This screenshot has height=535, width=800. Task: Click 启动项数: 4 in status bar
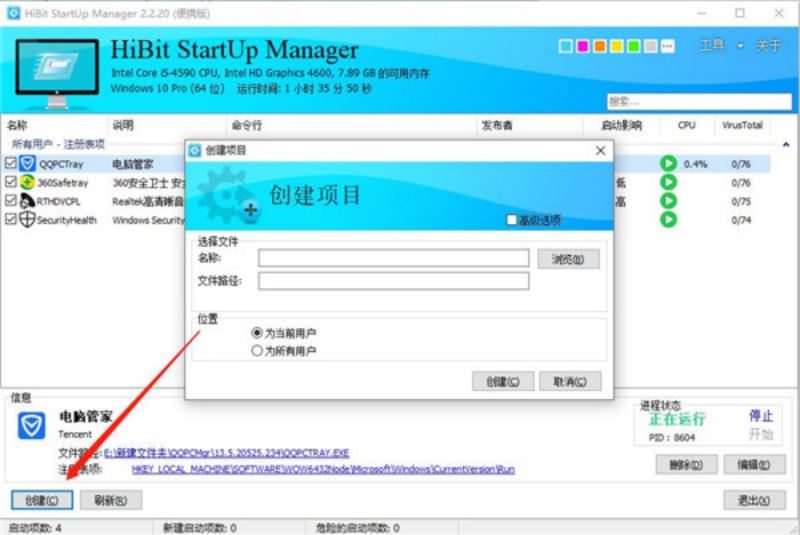click(x=35, y=528)
